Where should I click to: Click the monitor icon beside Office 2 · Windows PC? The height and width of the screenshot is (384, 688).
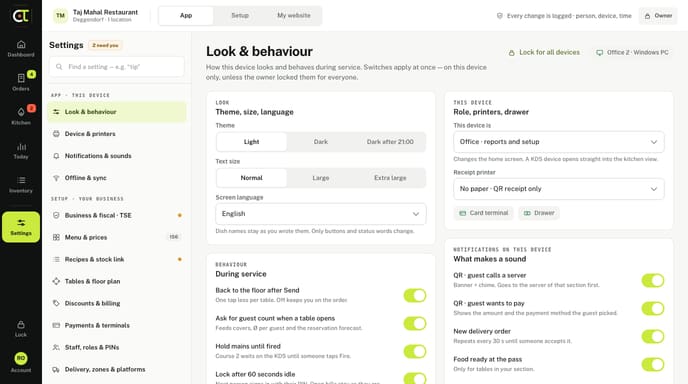[x=599, y=53]
